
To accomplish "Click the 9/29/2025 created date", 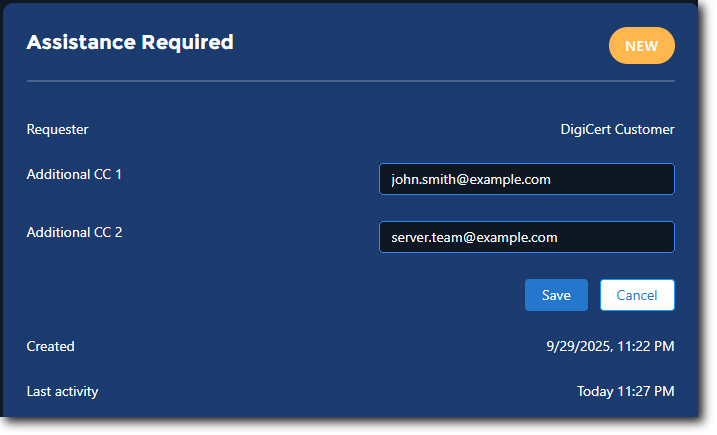I will click(x=576, y=346).
